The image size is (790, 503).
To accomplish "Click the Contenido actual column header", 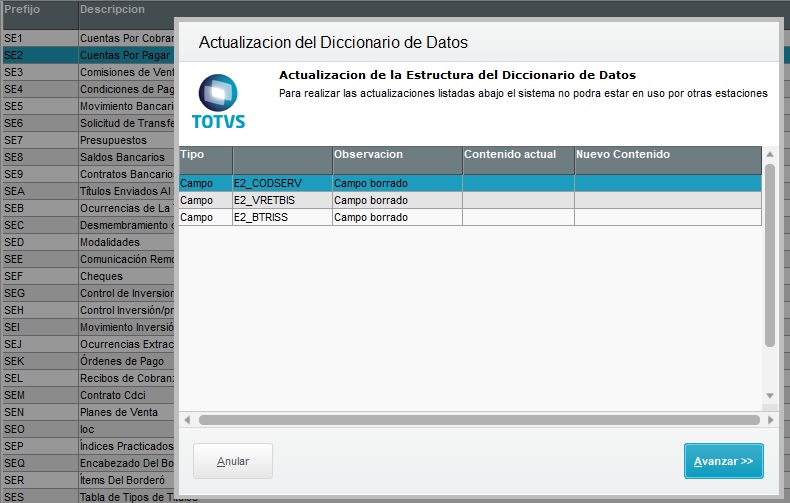I will pos(518,160).
